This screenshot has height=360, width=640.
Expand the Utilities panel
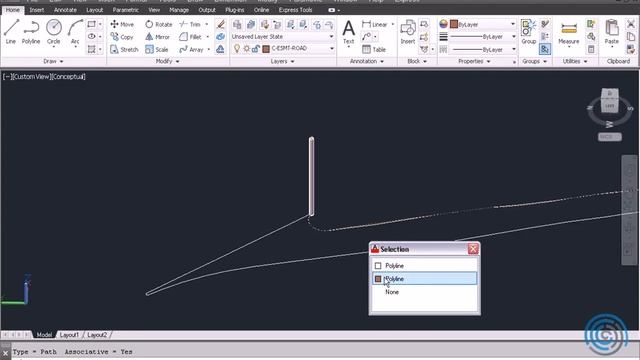(575, 61)
